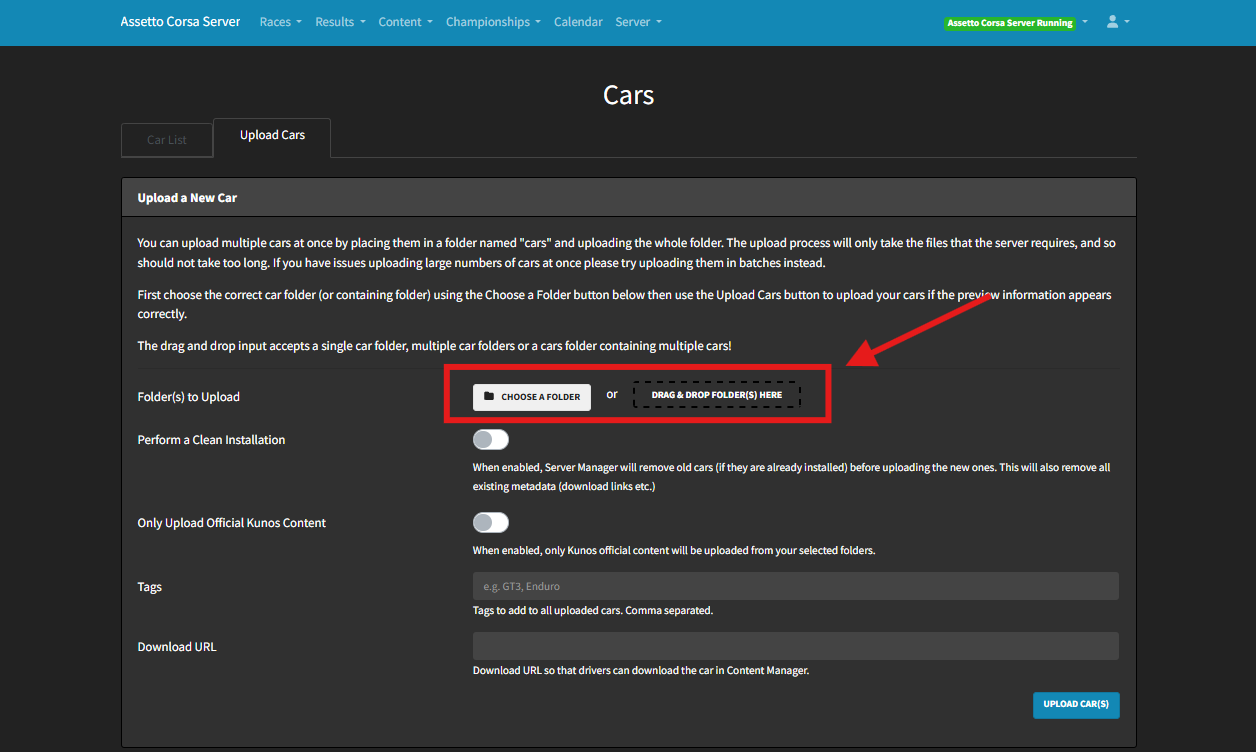Click the Perform a Clean Installation label
The height and width of the screenshot is (752, 1256).
211,440
